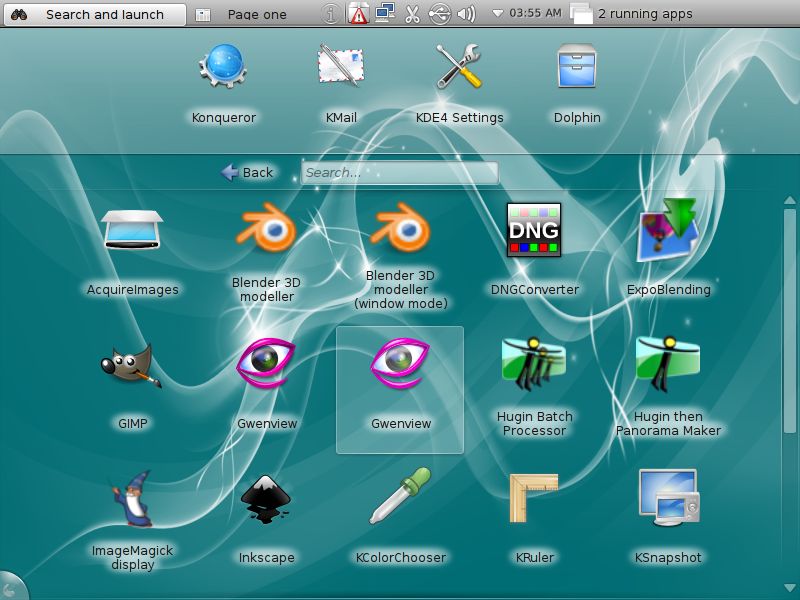Image resolution: width=800 pixels, height=600 pixels.
Task: Go back using the Back button
Action: point(247,172)
